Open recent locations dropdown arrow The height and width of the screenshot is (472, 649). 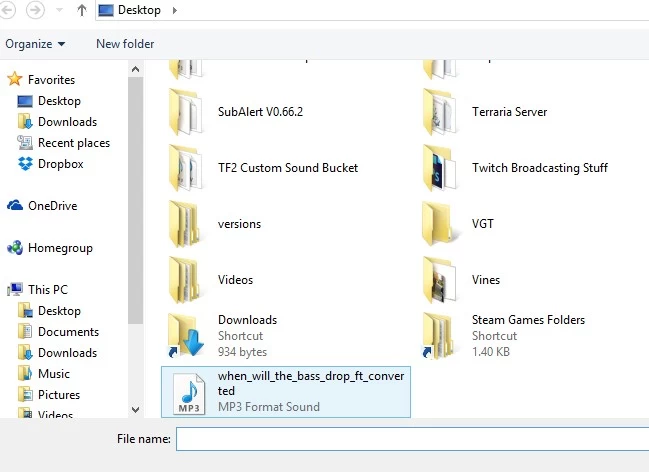point(59,10)
